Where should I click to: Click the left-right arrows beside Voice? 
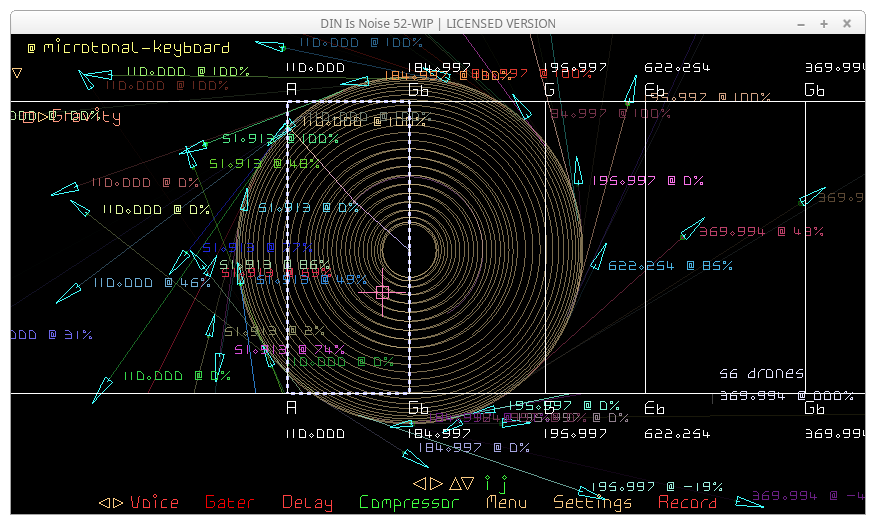[x=110, y=503]
